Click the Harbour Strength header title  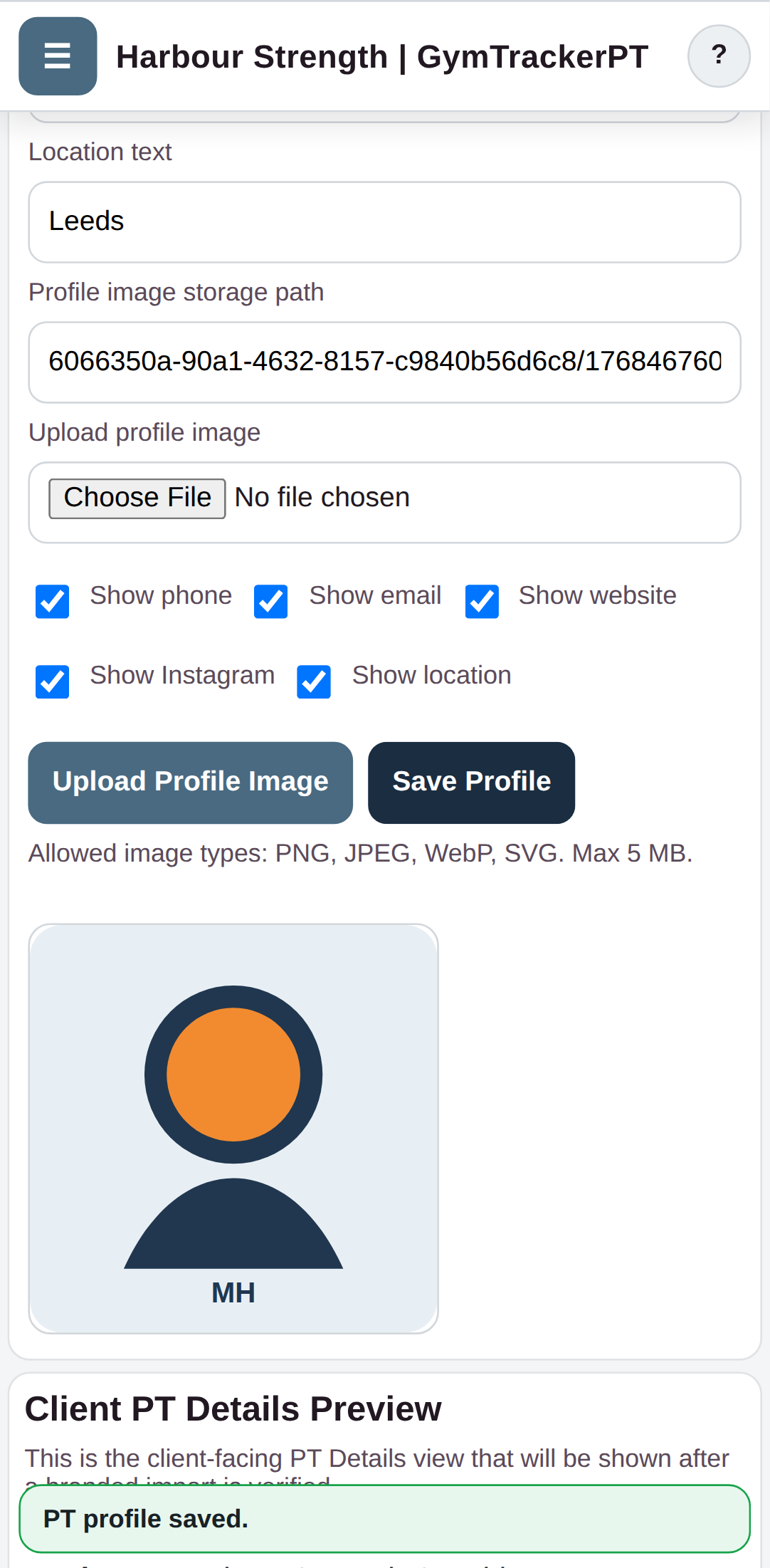pyautogui.click(x=381, y=56)
